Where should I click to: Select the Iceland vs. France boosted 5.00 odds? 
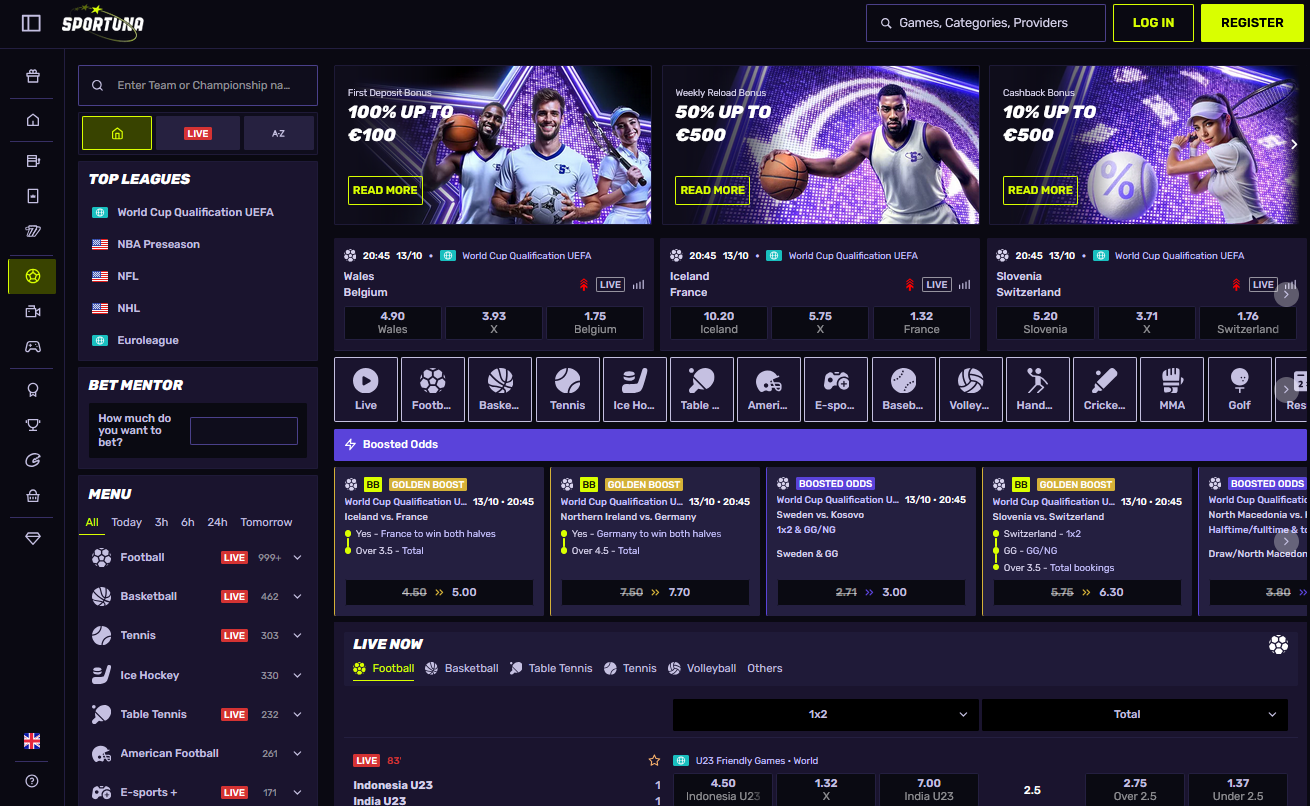pyautogui.click(x=439, y=592)
